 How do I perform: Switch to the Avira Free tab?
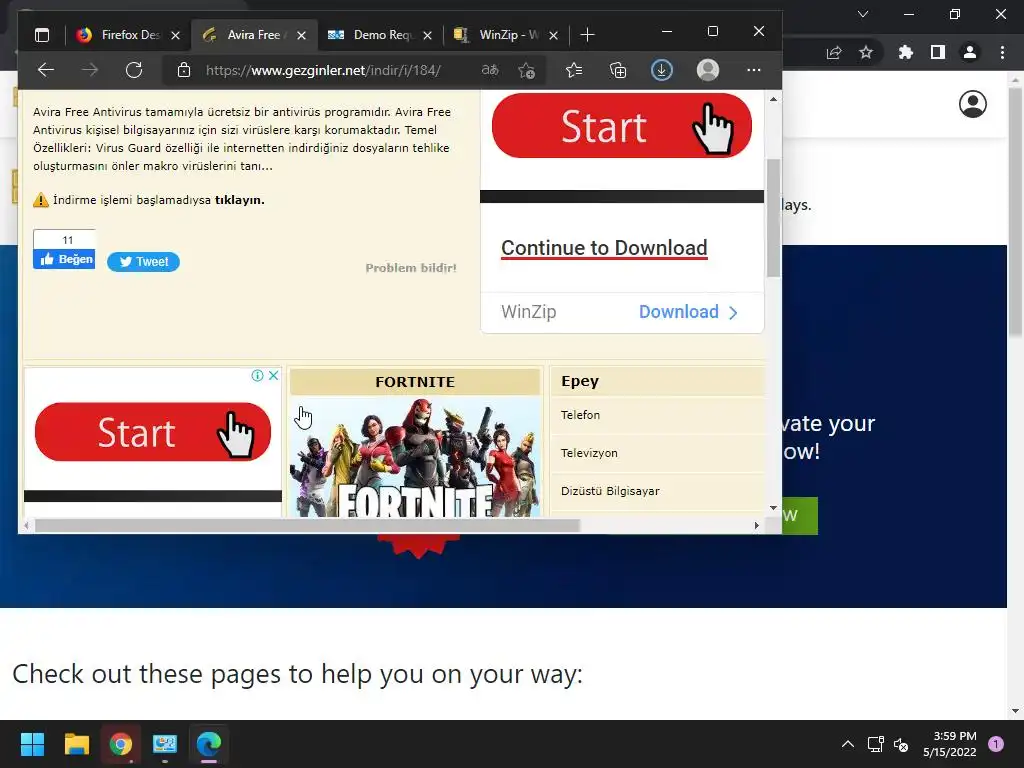(253, 35)
